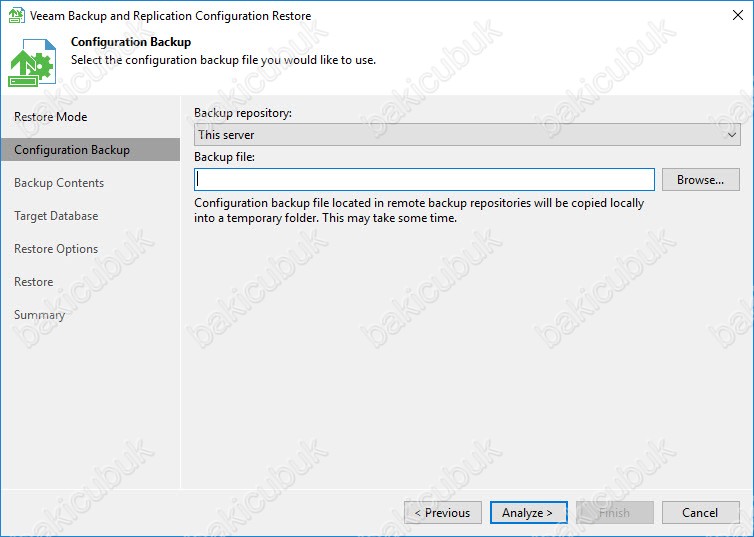This screenshot has width=754, height=537.
Task: Select the Configuration Backup step
Action: 90,150
